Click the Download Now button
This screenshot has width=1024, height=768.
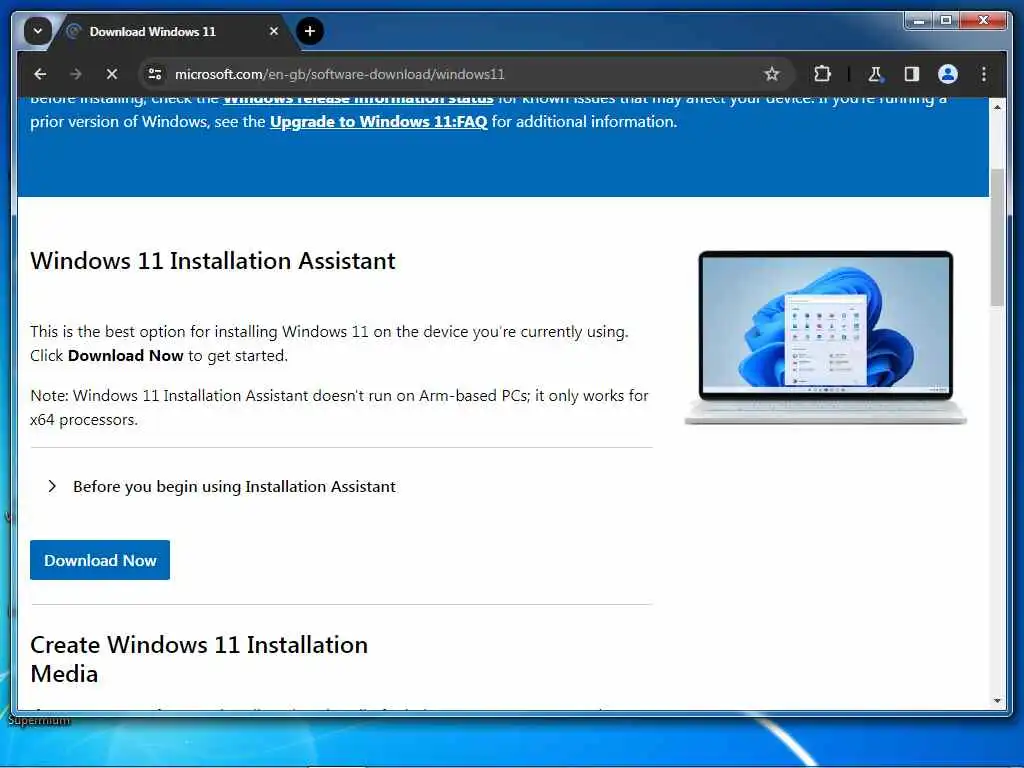(100, 560)
